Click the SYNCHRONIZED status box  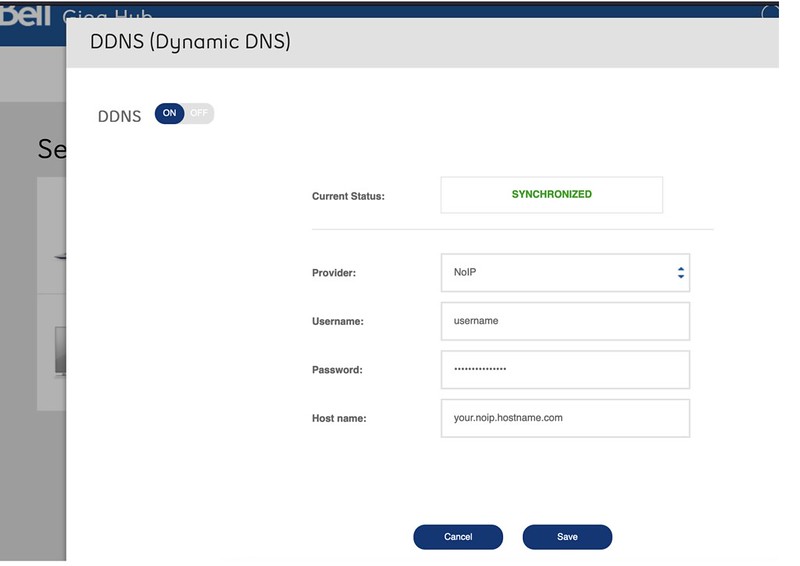pos(551,195)
